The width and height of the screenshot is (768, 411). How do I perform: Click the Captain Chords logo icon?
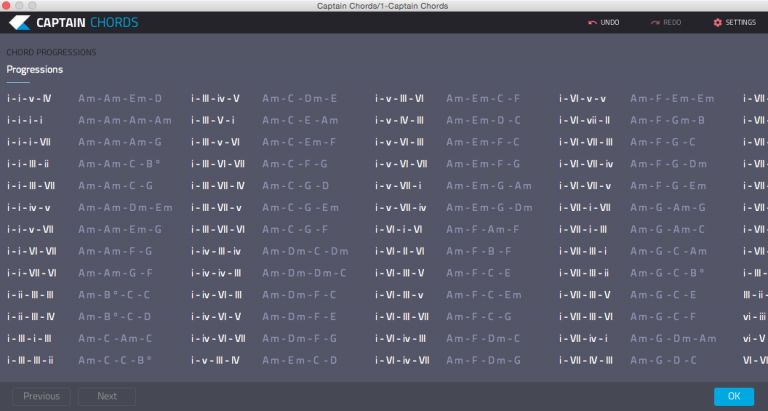20,23
